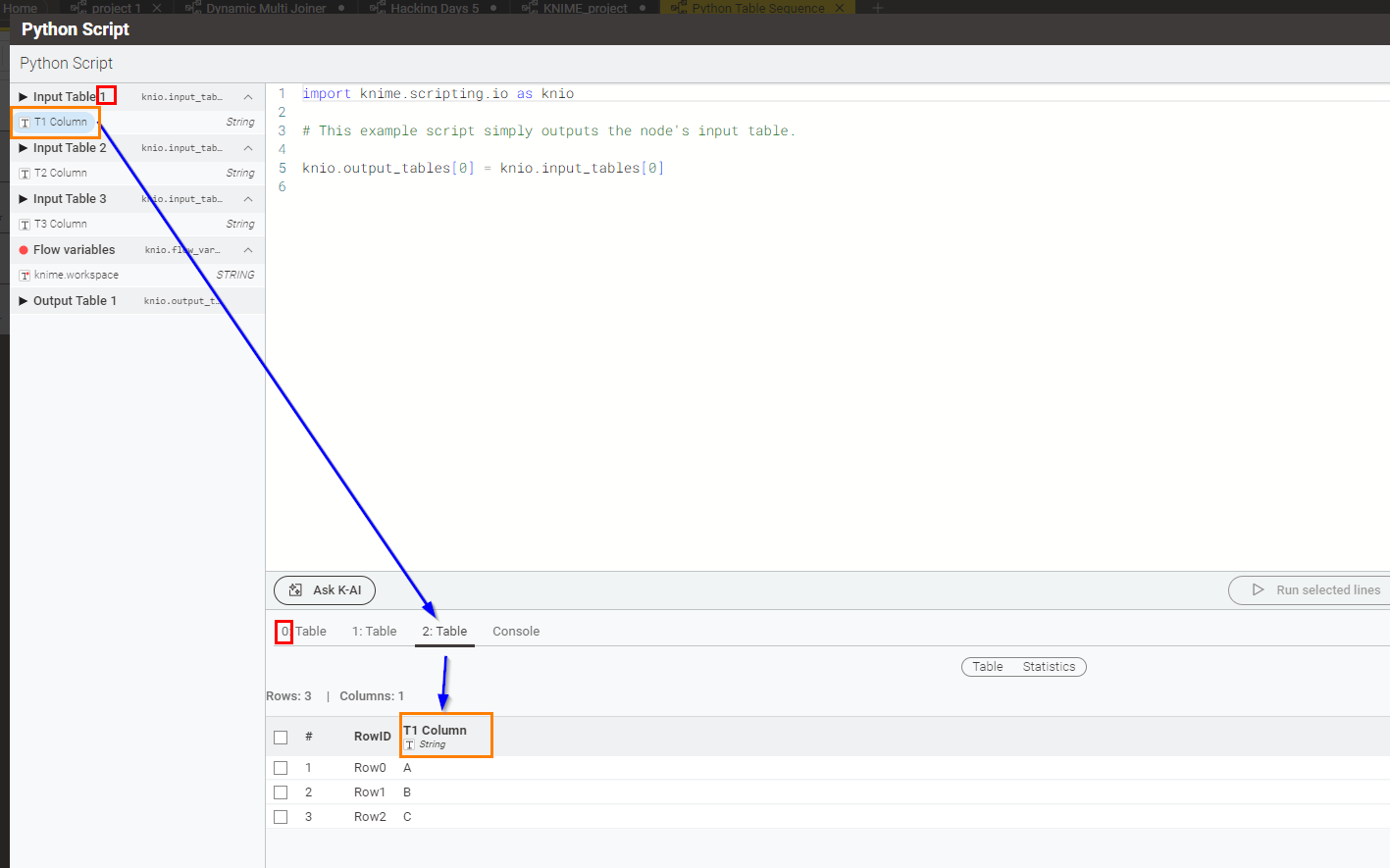Image resolution: width=1390 pixels, height=868 pixels.
Task: Click the T1 Column string type icon
Action: [x=25, y=123]
